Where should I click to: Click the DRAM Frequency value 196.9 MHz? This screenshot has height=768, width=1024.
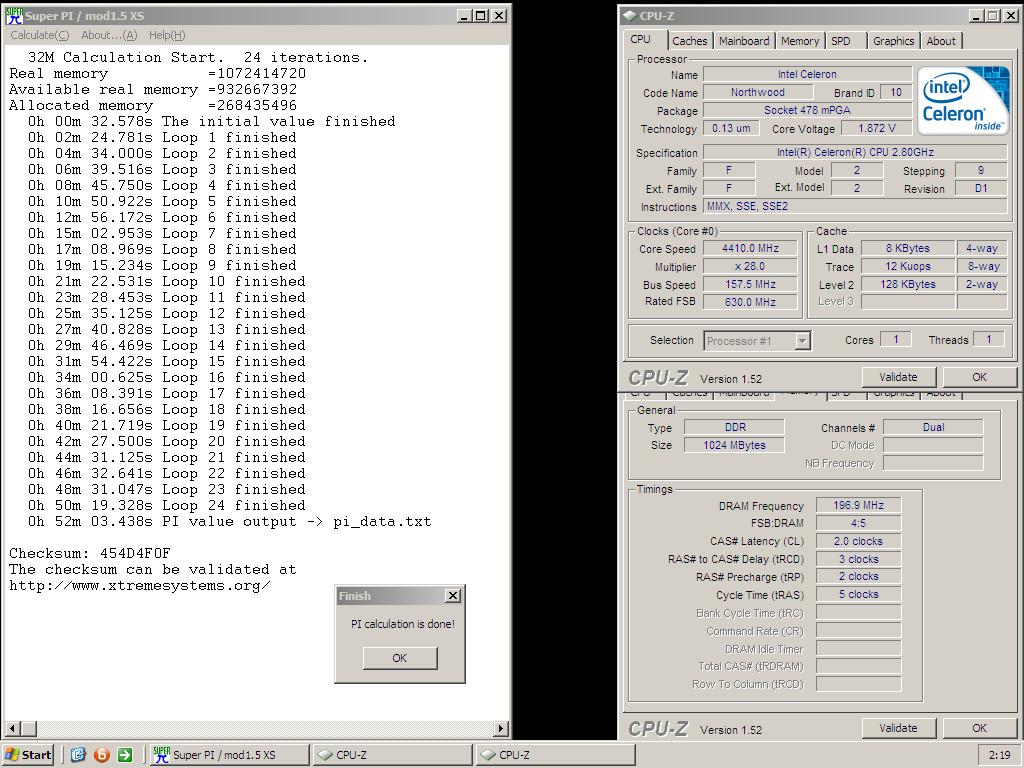858,505
